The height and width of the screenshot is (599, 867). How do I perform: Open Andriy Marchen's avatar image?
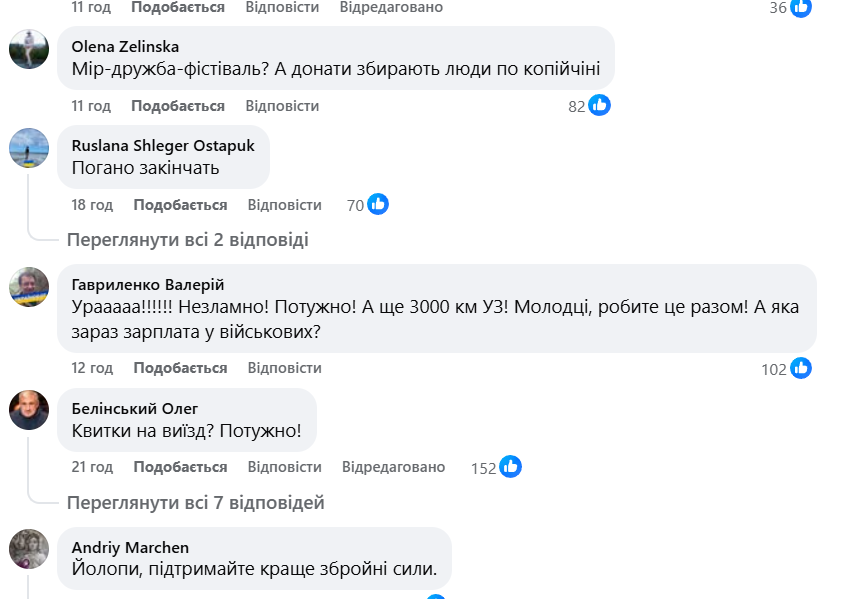coord(29,549)
